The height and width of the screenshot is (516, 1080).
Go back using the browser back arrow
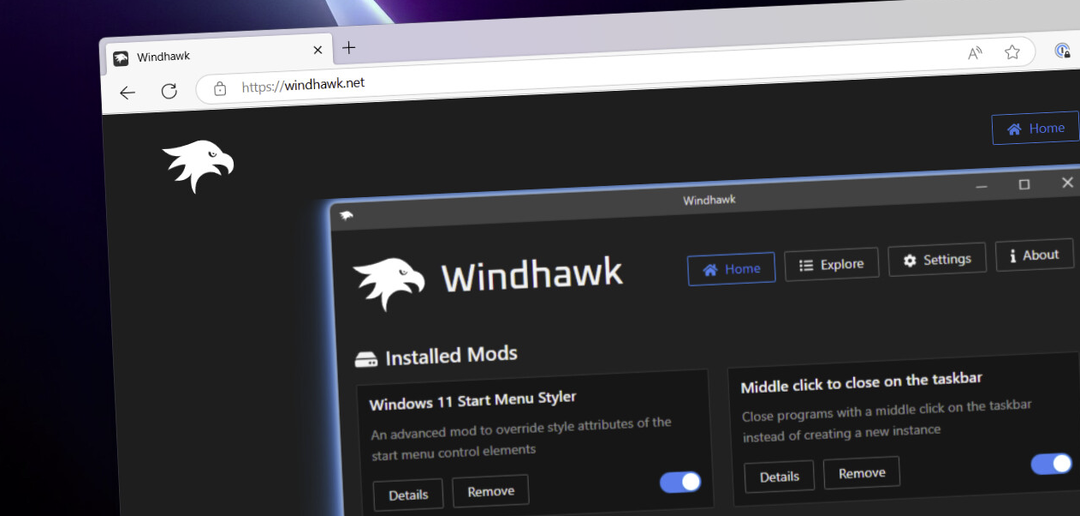pyautogui.click(x=127, y=93)
